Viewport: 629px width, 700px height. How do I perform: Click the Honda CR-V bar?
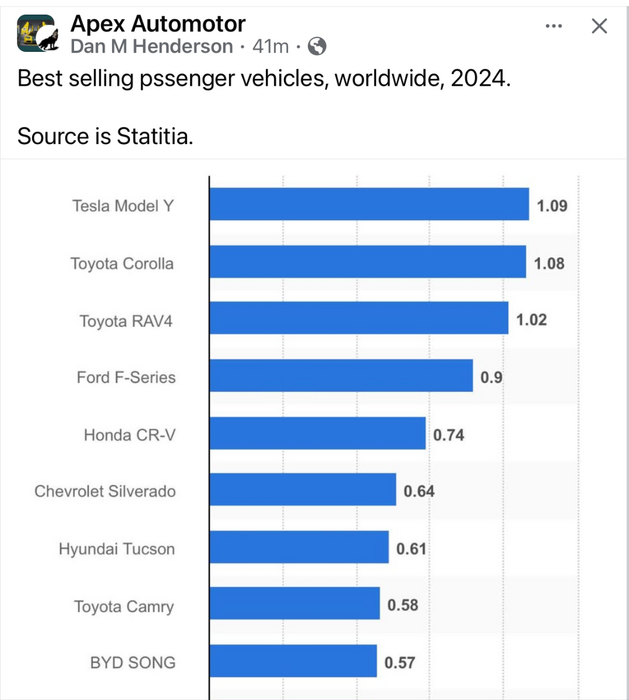[x=317, y=434]
